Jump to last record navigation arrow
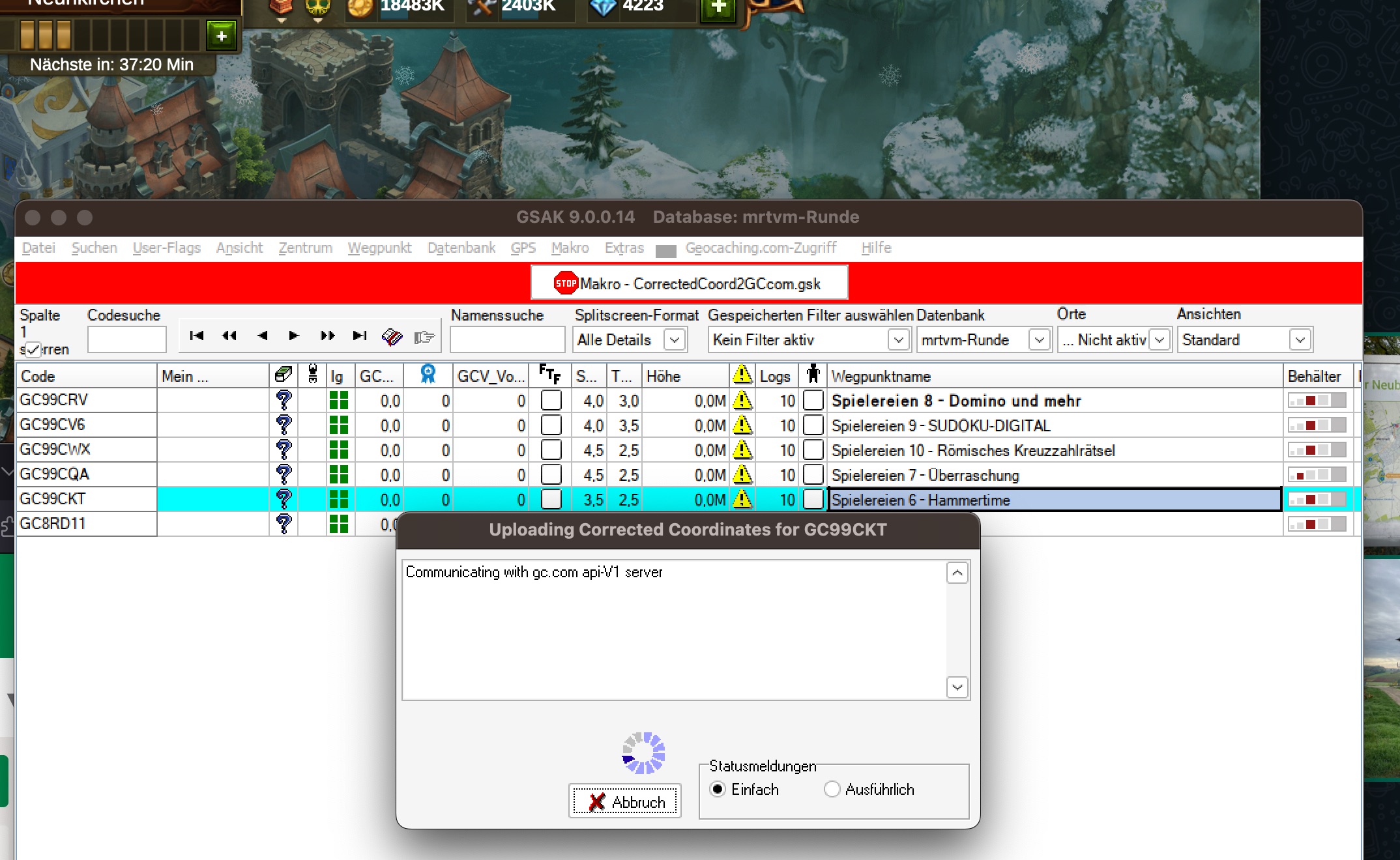 pos(360,336)
